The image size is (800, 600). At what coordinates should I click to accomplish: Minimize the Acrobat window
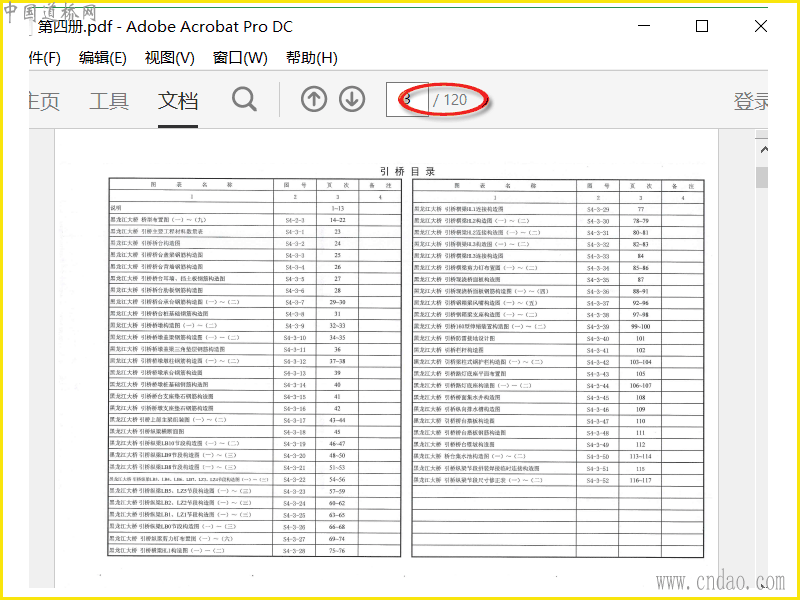(x=644, y=26)
